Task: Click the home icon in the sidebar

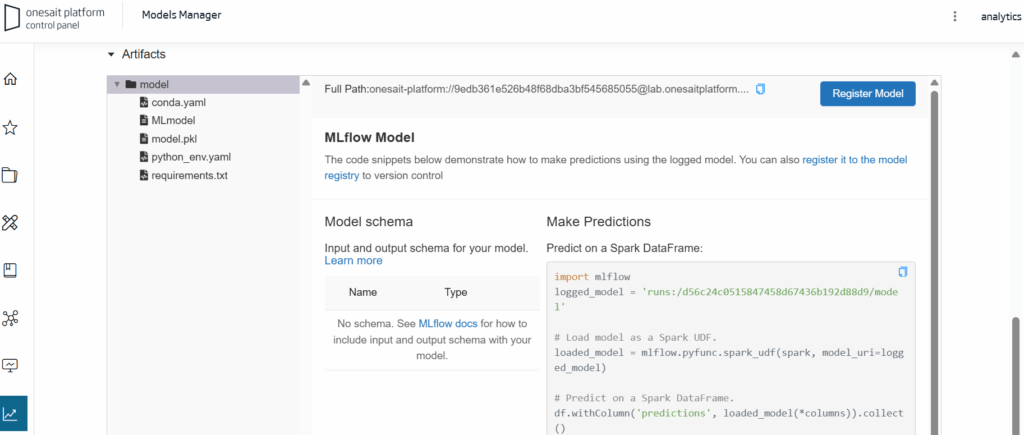Action: coord(11,79)
